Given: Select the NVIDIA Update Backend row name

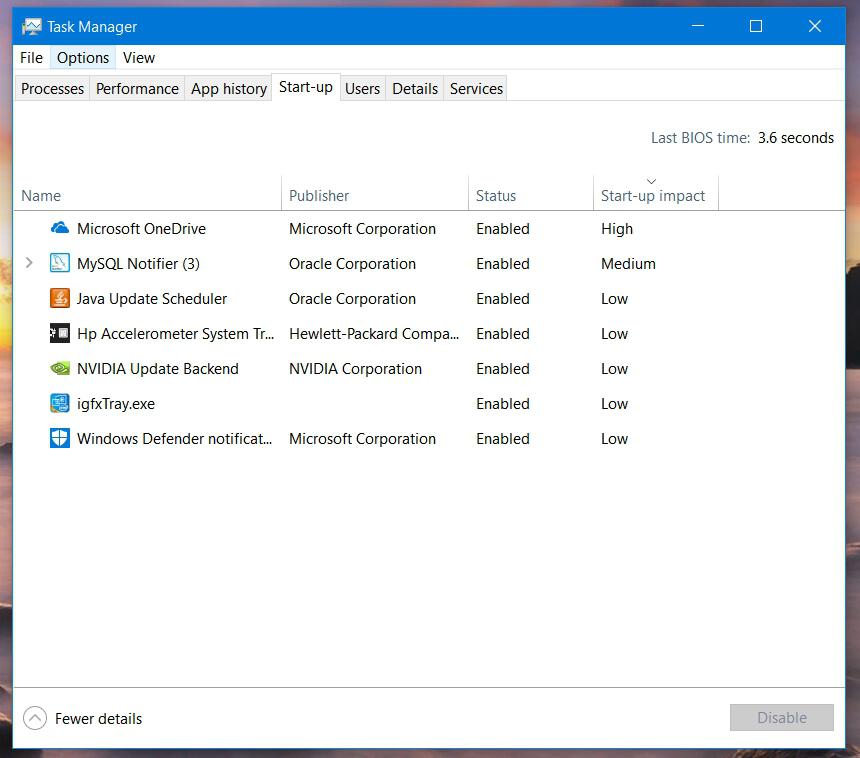Looking at the screenshot, I should pos(158,369).
